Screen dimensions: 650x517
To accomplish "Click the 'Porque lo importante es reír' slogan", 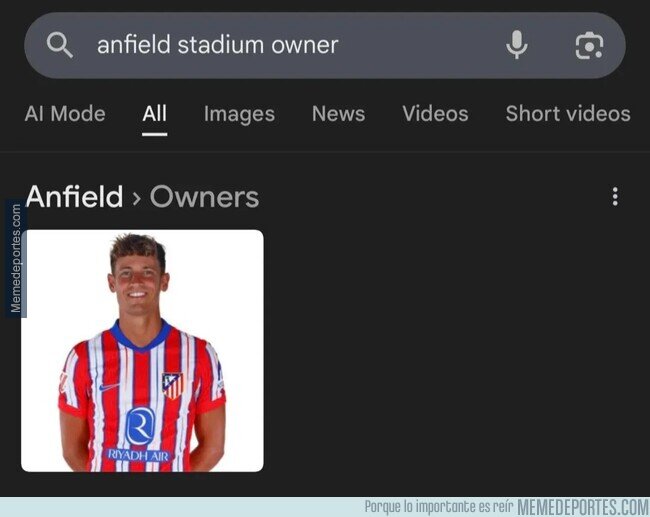I will pyautogui.click(x=439, y=507).
